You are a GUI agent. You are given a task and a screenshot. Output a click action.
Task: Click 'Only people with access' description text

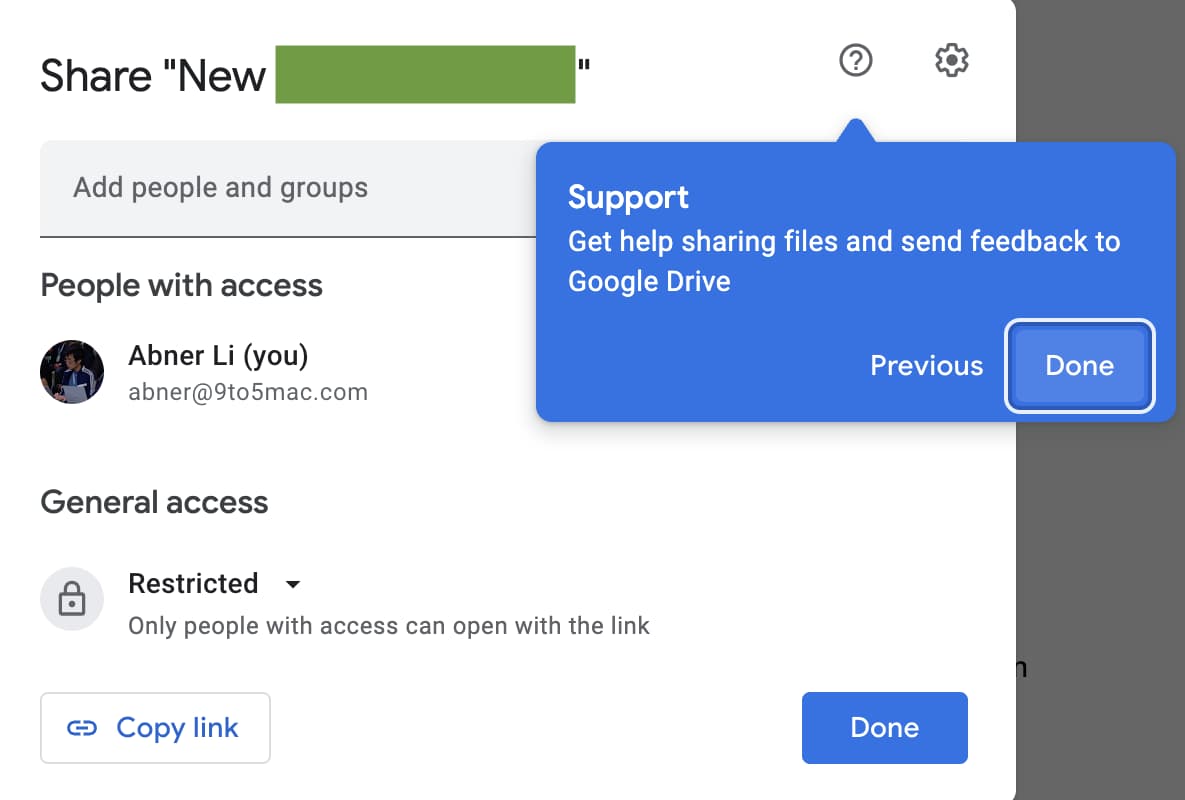[389, 626]
